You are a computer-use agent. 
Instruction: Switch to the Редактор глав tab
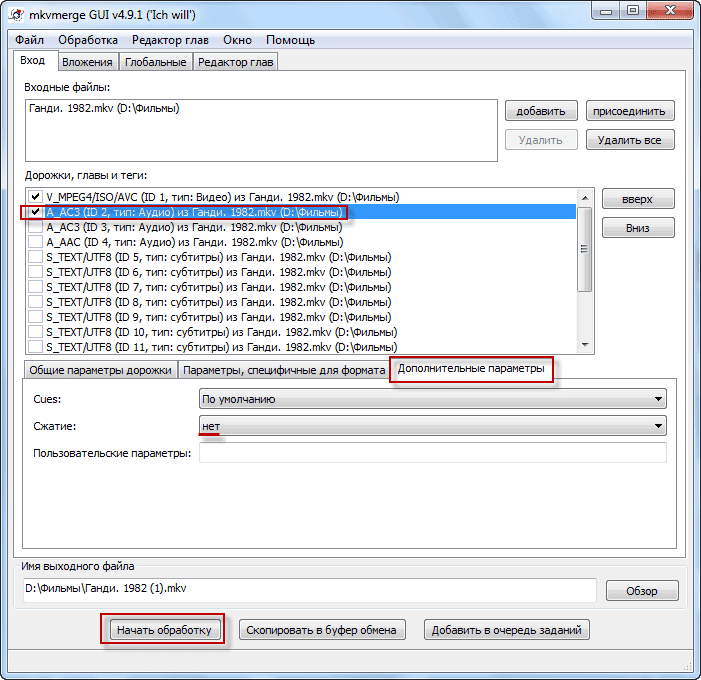coord(236,62)
